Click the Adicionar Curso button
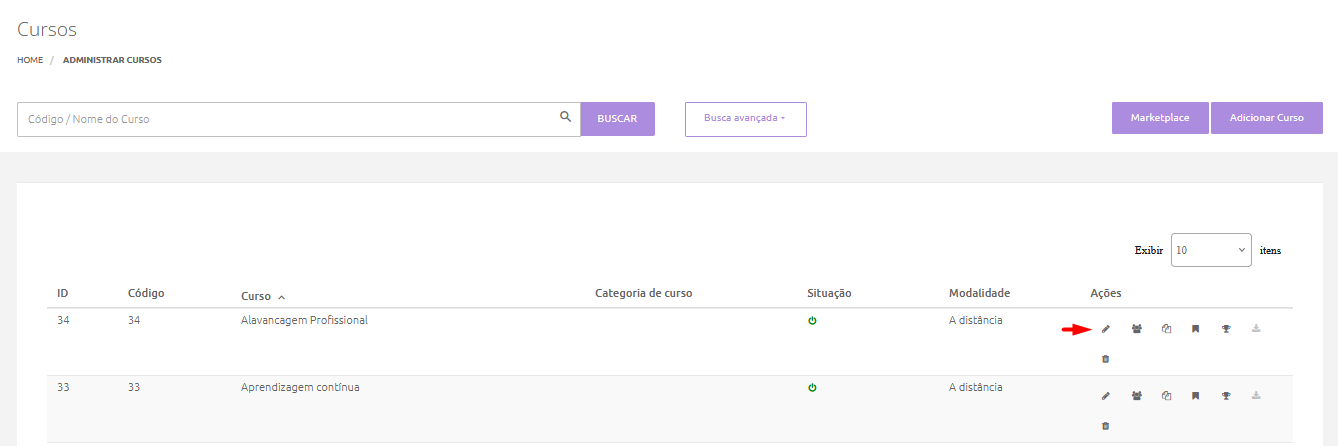The height and width of the screenshot is (446, 1338). pyautogui.click(x=1266, y=118)
